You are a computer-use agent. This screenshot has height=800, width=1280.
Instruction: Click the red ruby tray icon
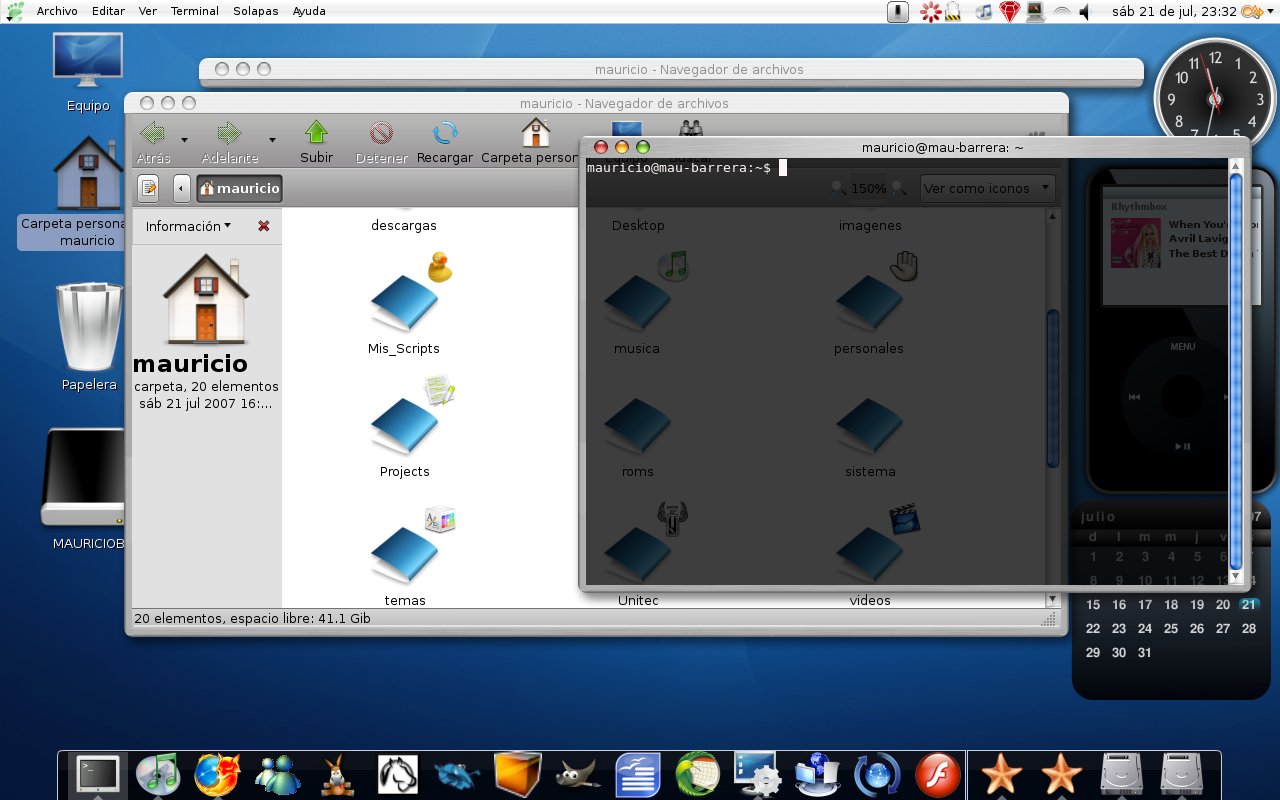(x=1010, y=12)
